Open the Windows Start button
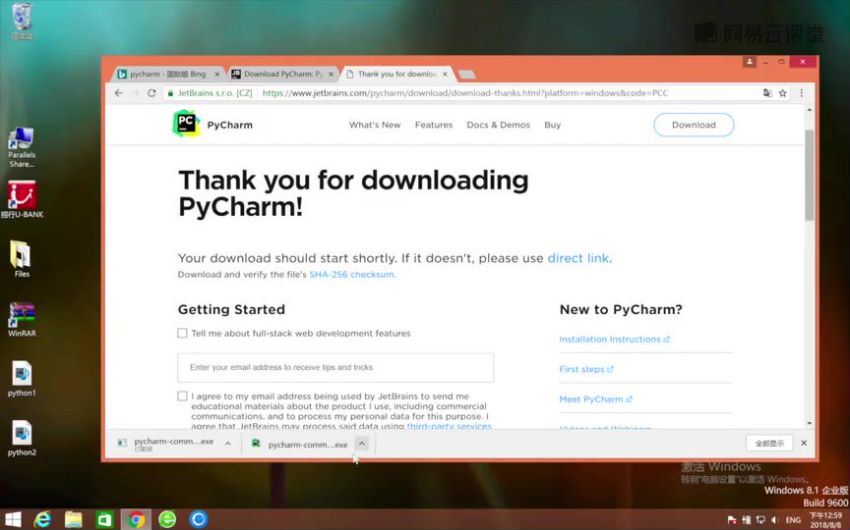Image resolution: width=850 pixels, height=530 pixels. [12, 519]
